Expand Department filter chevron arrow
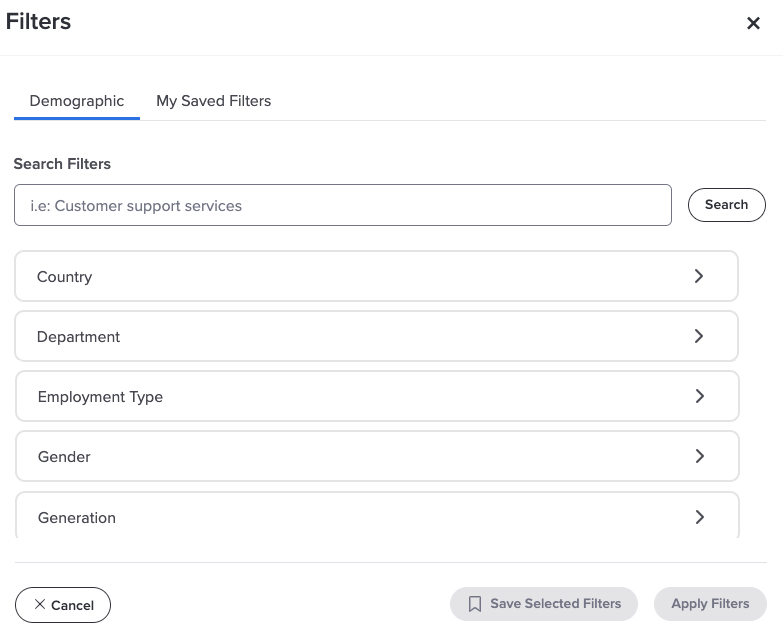The image size is (783, 636). point(699,336)
